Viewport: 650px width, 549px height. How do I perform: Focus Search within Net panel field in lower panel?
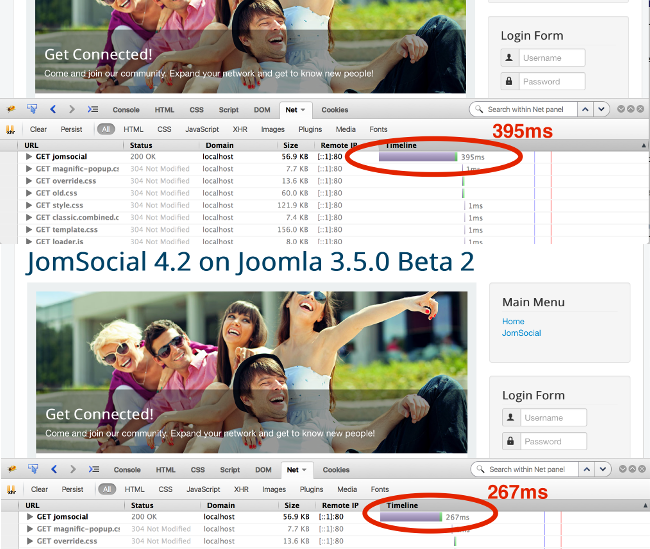(531, 469)
